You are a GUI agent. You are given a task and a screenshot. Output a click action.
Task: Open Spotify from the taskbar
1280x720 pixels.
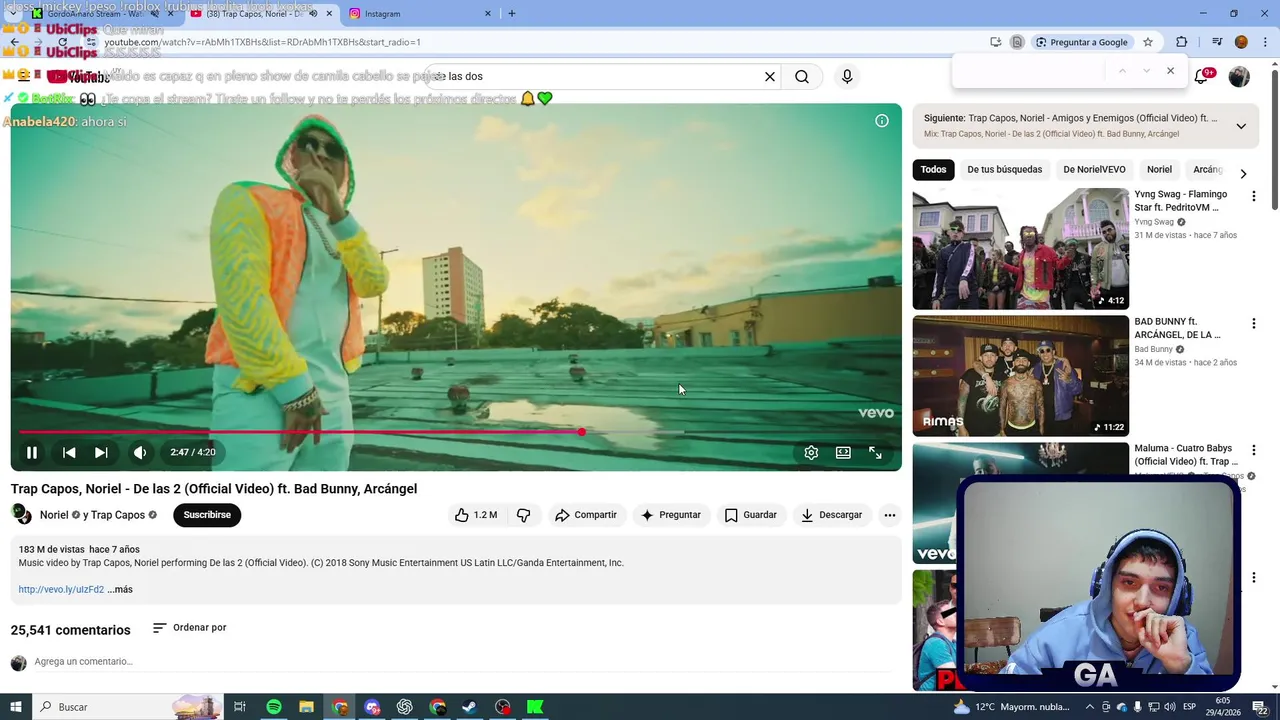click(x=274, y=707)
